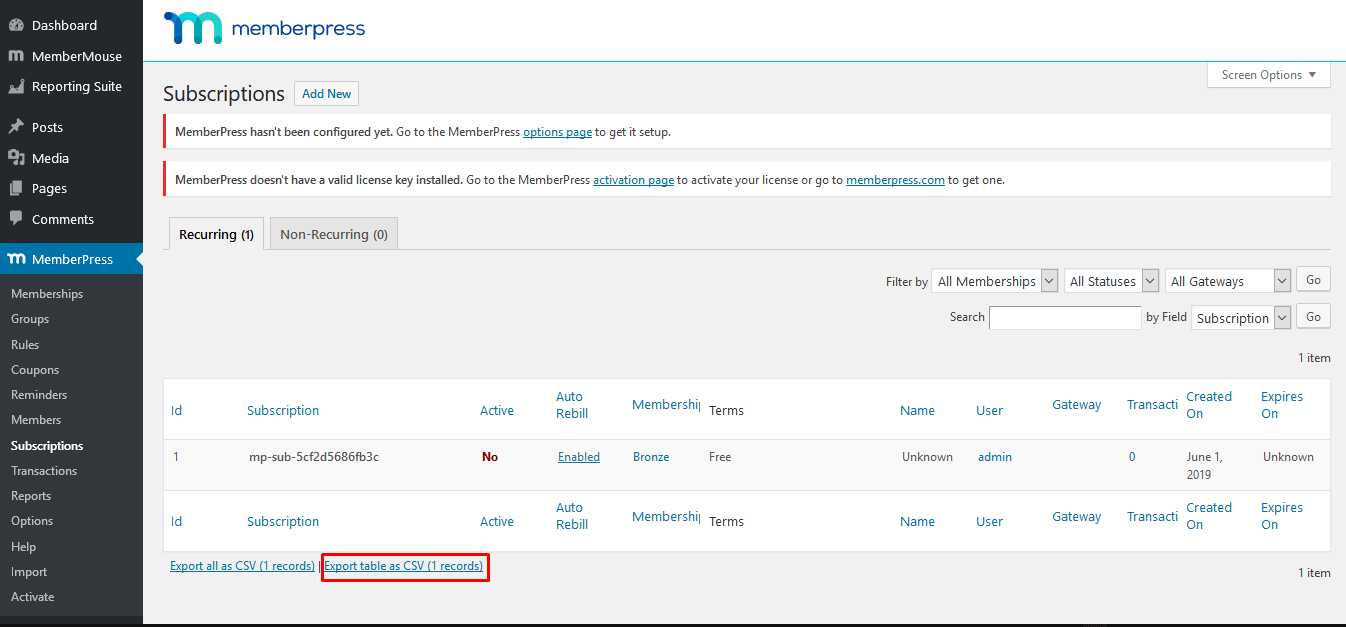Click the Dashboard gauge icon in sidebar
The width and height of the screenshot is (1346, 627).
point(16,25)
